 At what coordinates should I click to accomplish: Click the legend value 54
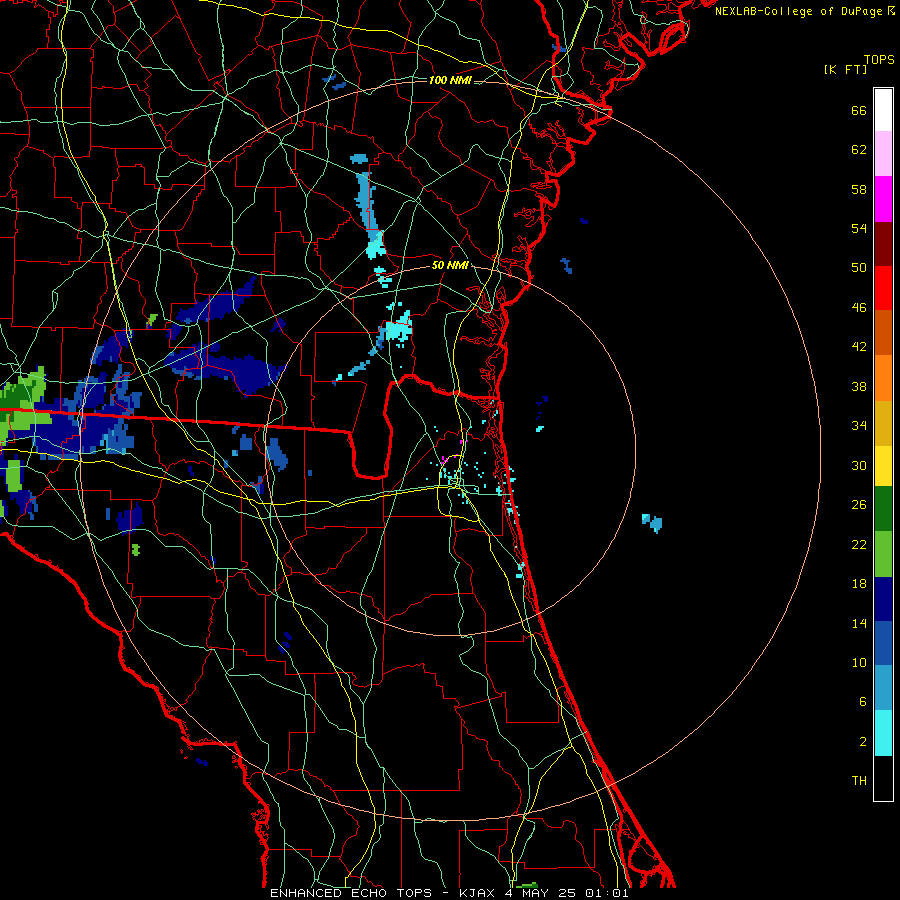pos(859,228)
